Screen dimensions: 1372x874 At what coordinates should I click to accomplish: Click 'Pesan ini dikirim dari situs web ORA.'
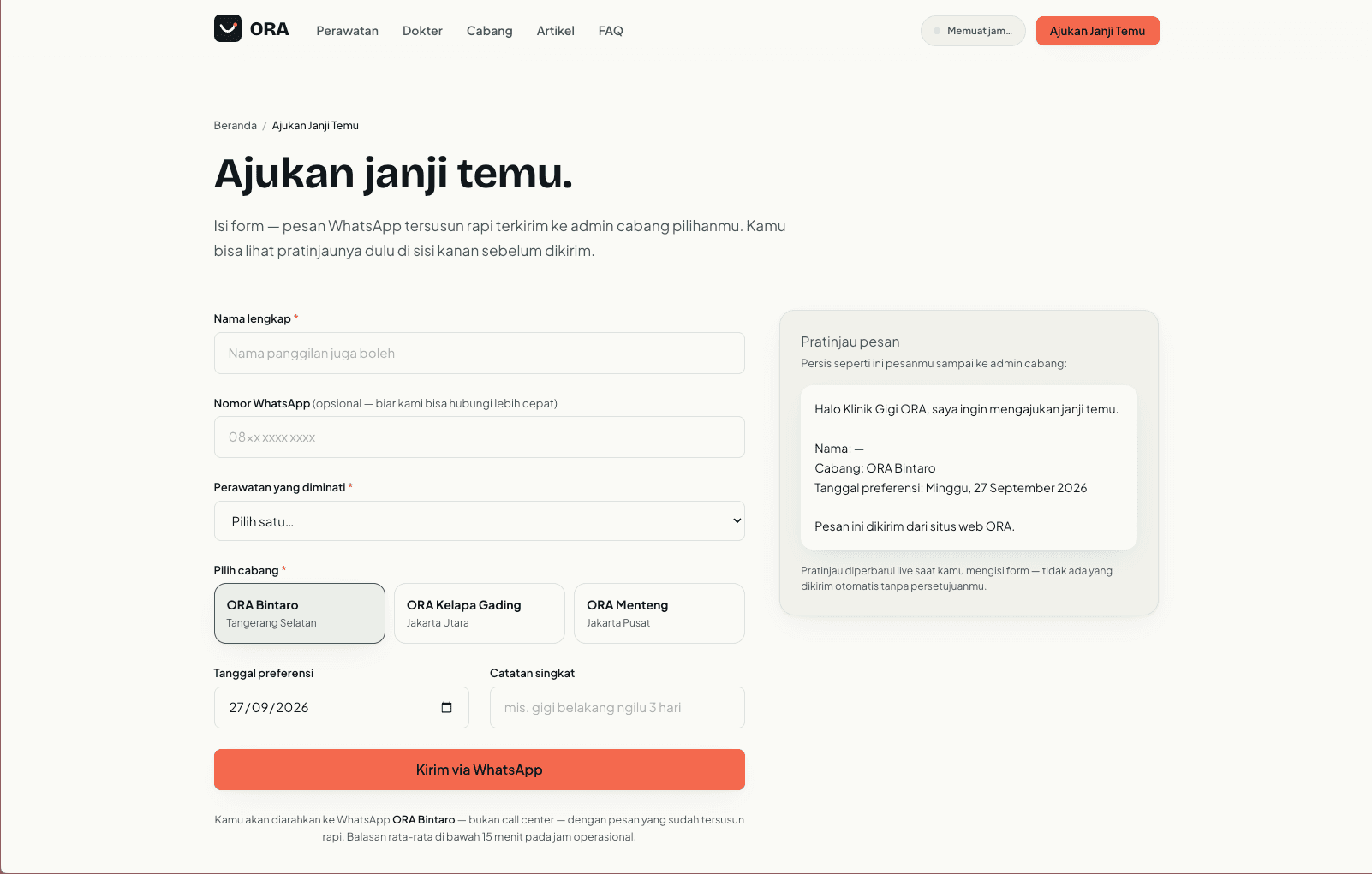click(x=914, y=526)
